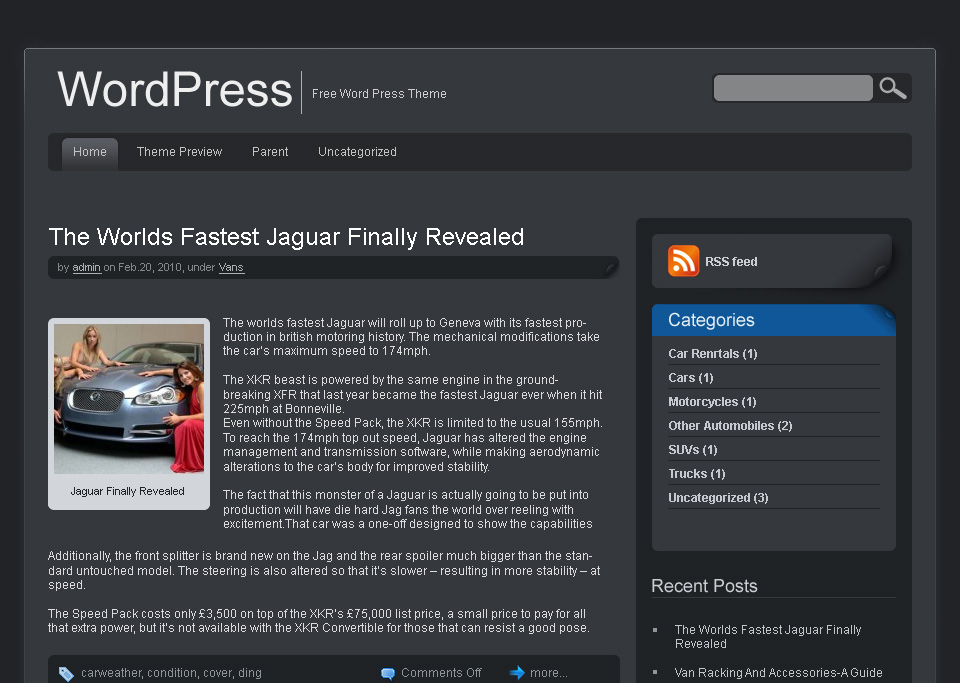Click the blue arrow icon beside more
This screenshot has width=960, height=683.
click(x=517, y=673)
